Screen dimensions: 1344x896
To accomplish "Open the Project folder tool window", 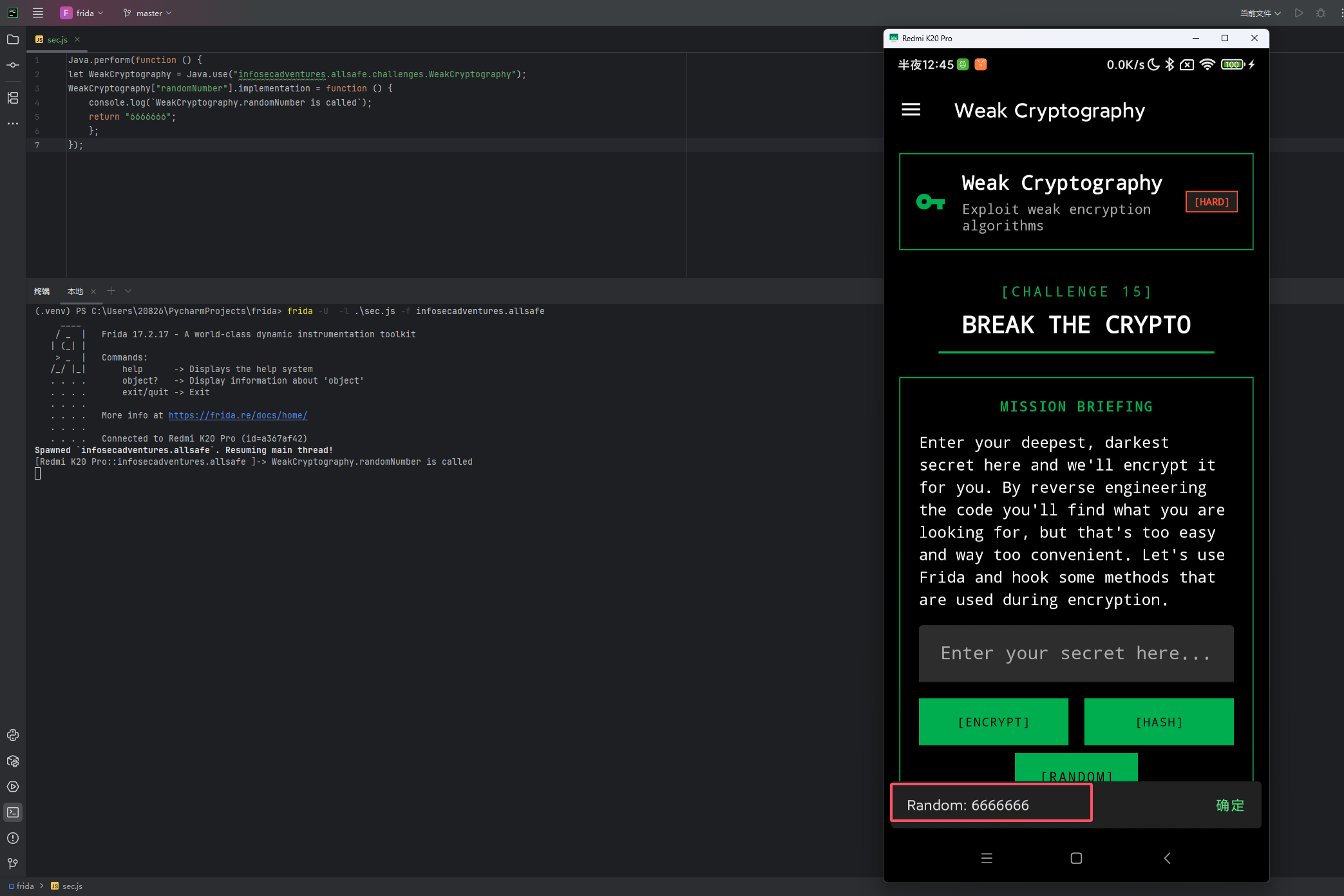I will point(13,39).
